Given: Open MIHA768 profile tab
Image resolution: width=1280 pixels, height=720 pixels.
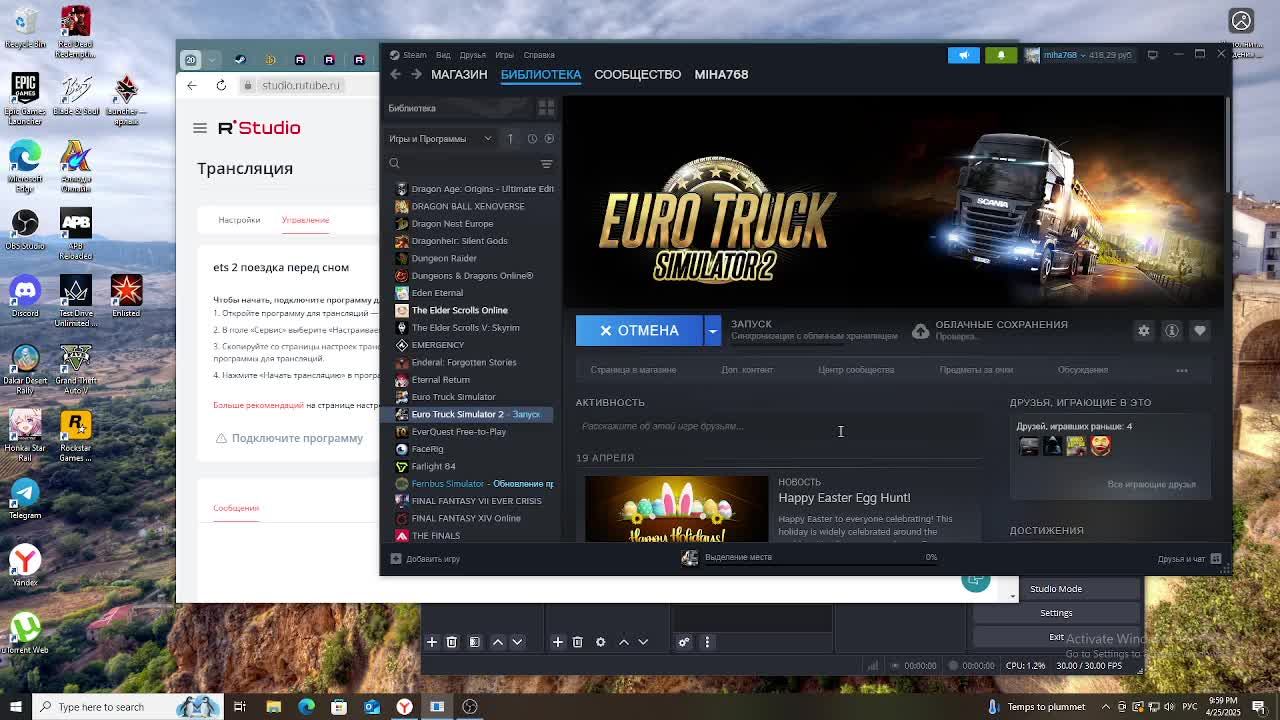Looking at the screenshot, I should (x=721, y=74).
